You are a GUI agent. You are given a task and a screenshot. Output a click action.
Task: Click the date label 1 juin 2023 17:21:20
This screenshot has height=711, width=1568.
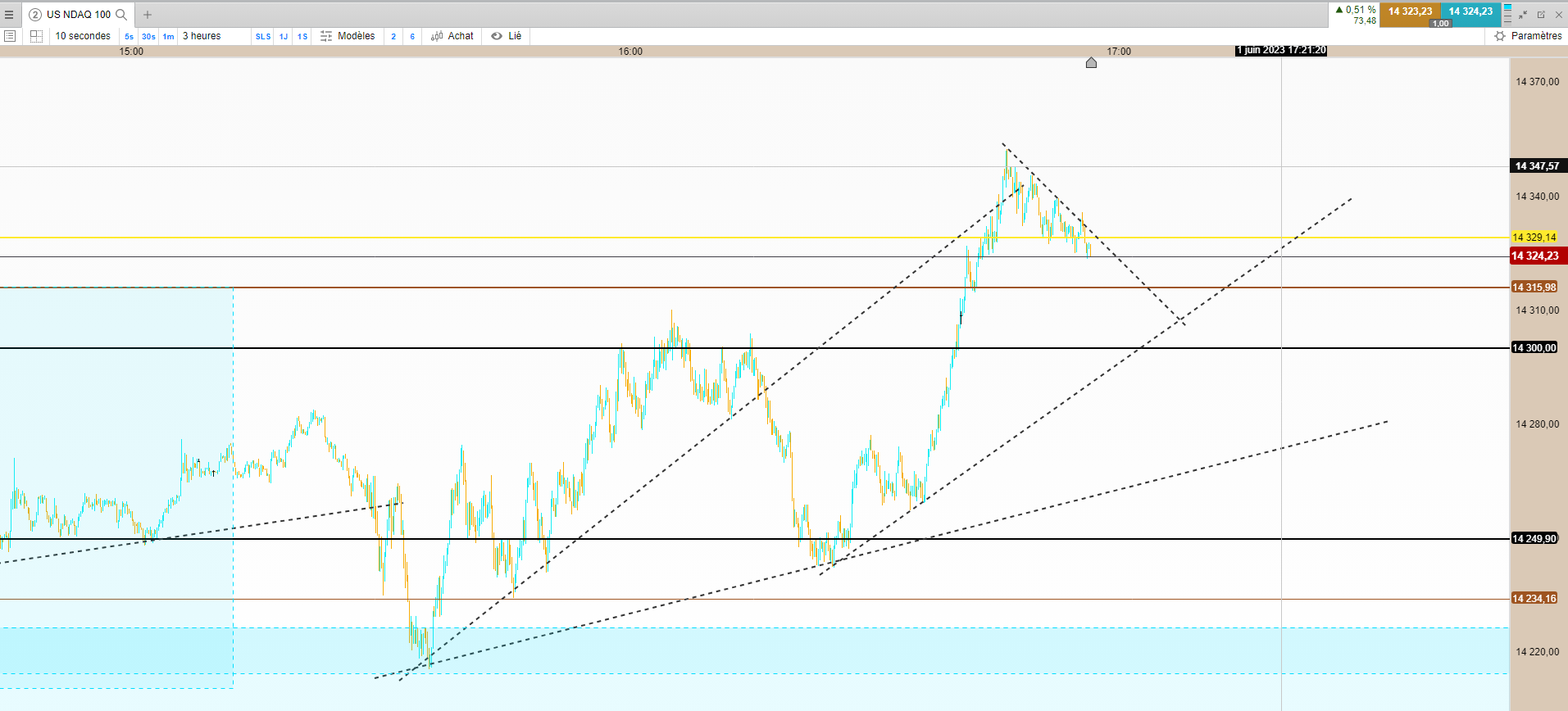pyautogui.click(x=1281, y=51)
